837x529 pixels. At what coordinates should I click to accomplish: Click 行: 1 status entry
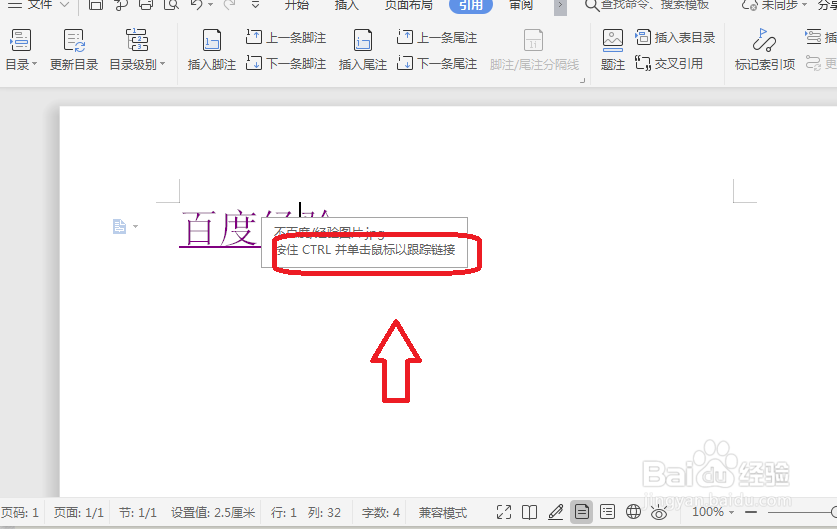283,513
